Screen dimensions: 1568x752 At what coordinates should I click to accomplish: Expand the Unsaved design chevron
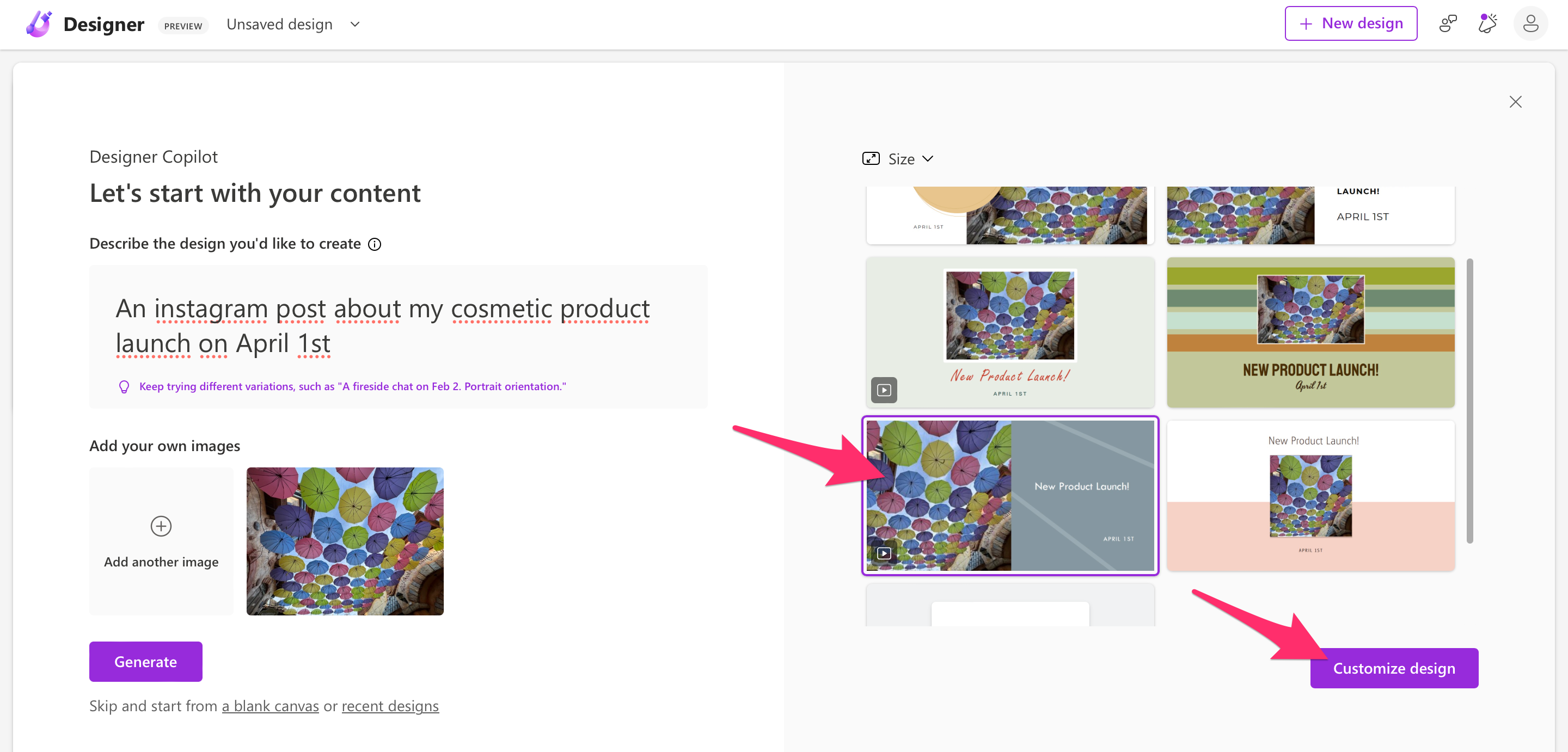(356, 24)
